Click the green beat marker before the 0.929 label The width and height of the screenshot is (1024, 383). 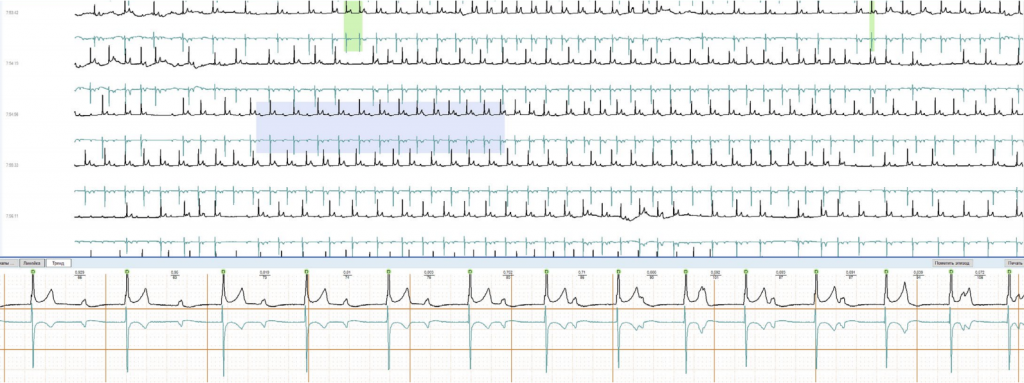click(32, 271)
